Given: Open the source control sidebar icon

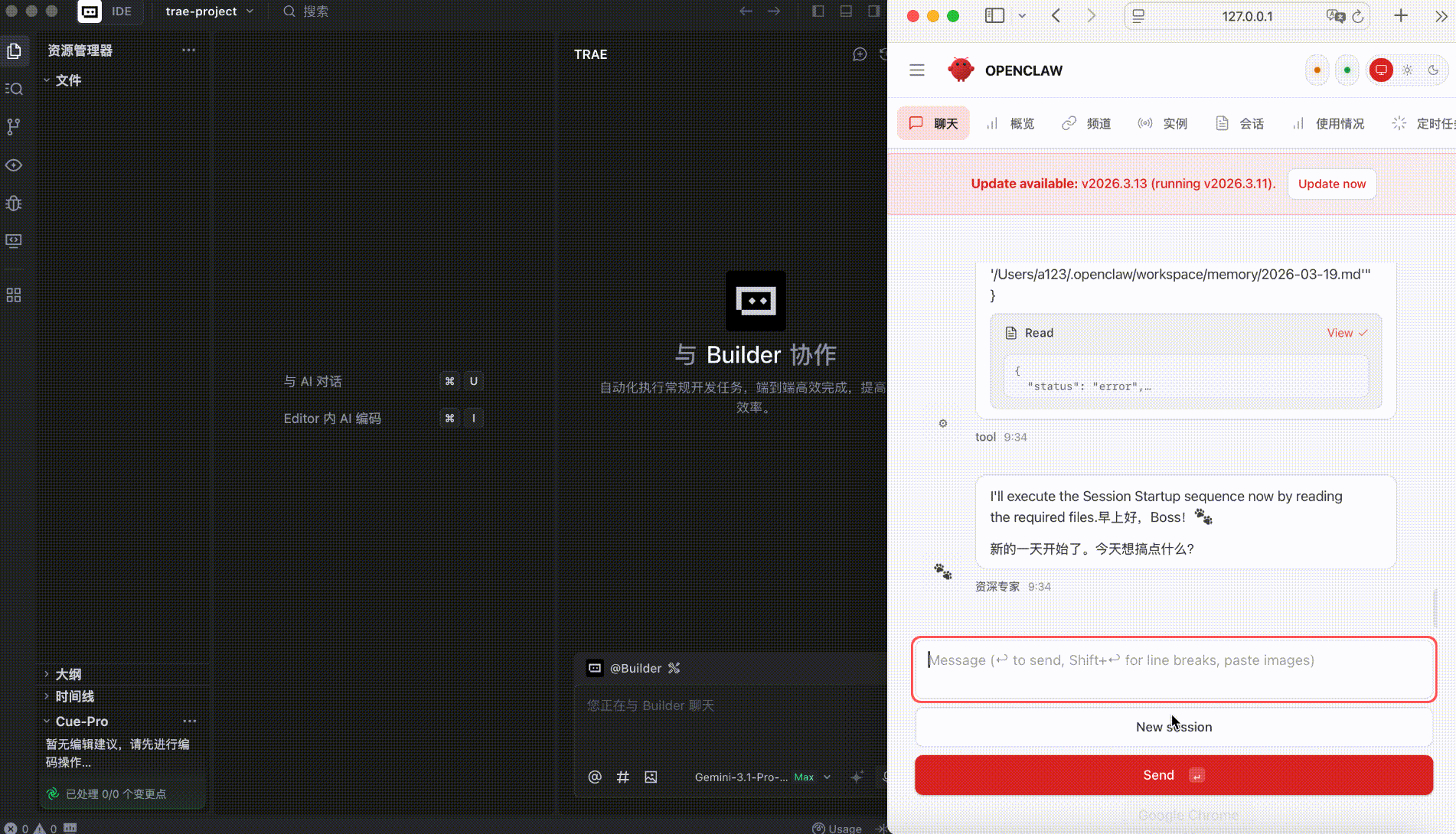Looking at the screenshot, I should 14,127.
